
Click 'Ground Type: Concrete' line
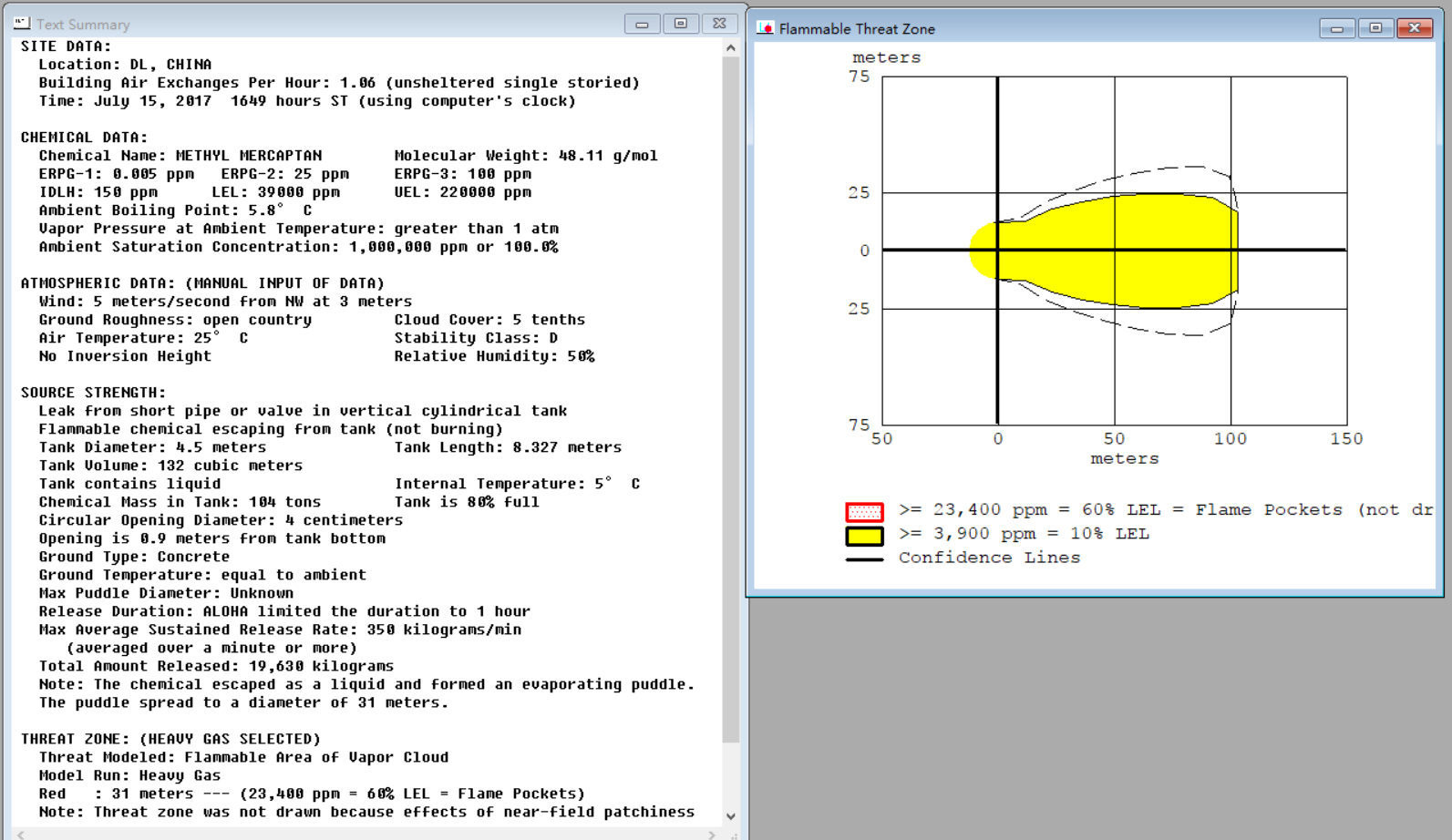(134, 557)
